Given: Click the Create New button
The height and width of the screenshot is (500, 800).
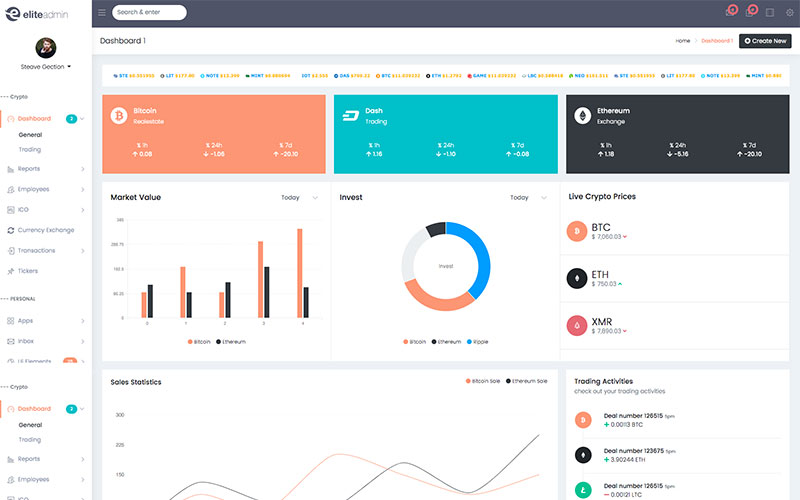Looking at the screenshot, I should coord(765,41).
